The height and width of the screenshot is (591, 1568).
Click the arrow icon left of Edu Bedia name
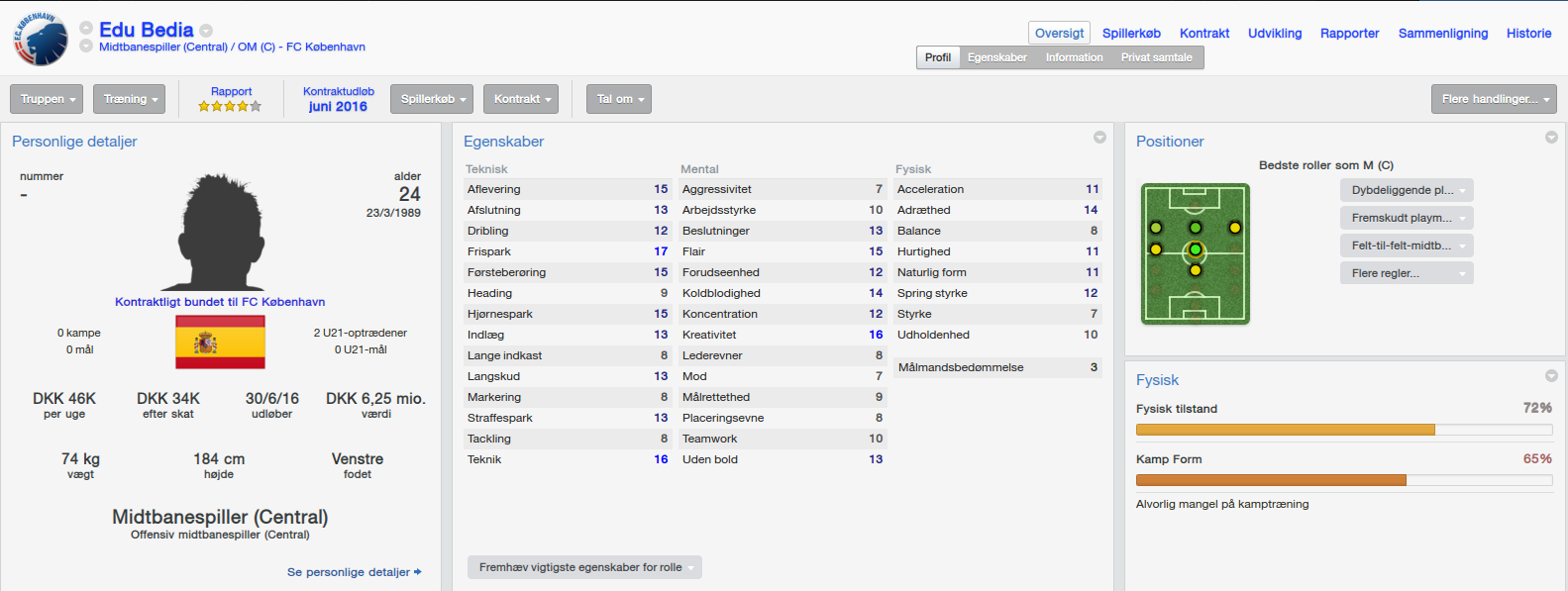tap(86, 29)
